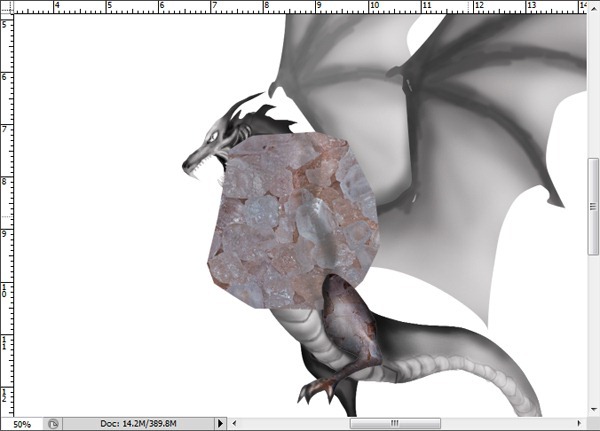The width and height of the screenshot is (600, 431).
Task: Click the Doc: 14.2M/389.8M status info
Action: [138, 424]
